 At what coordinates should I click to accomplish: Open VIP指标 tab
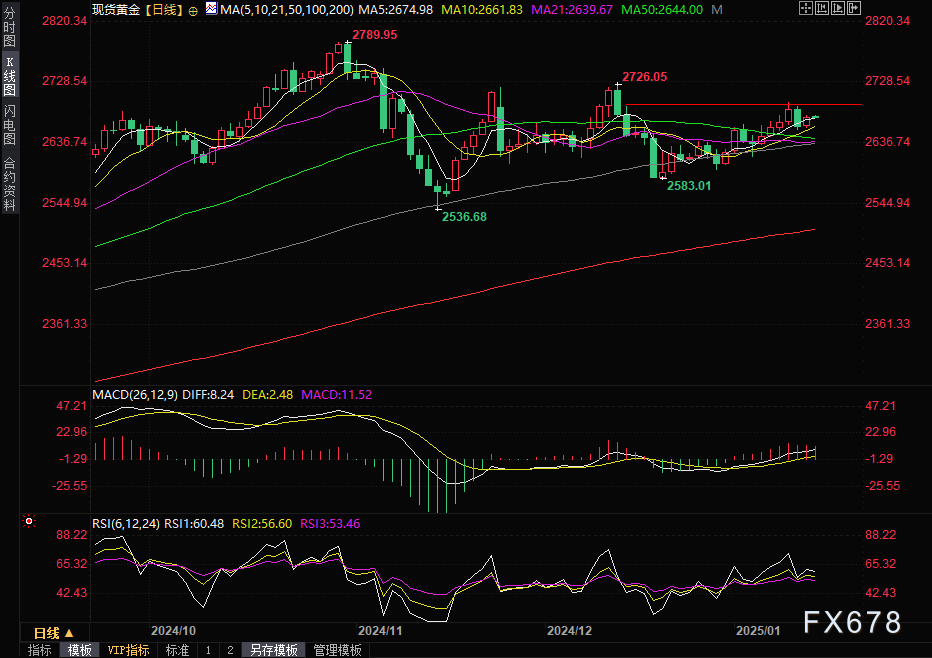click(x=129, y=650)
